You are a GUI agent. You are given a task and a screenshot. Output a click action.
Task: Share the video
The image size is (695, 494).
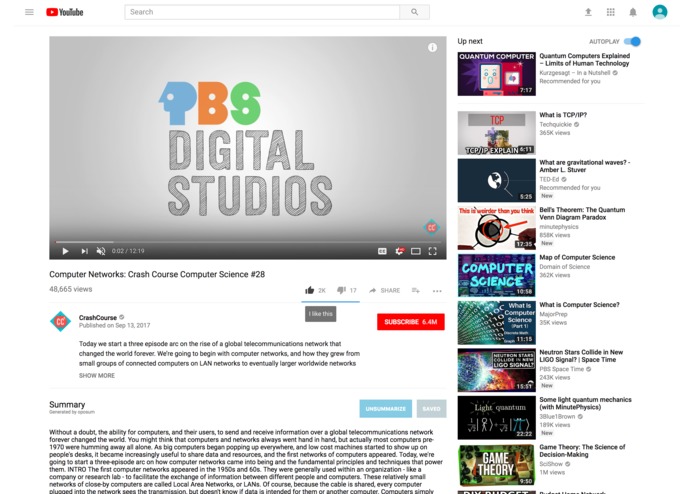(384, 291)
